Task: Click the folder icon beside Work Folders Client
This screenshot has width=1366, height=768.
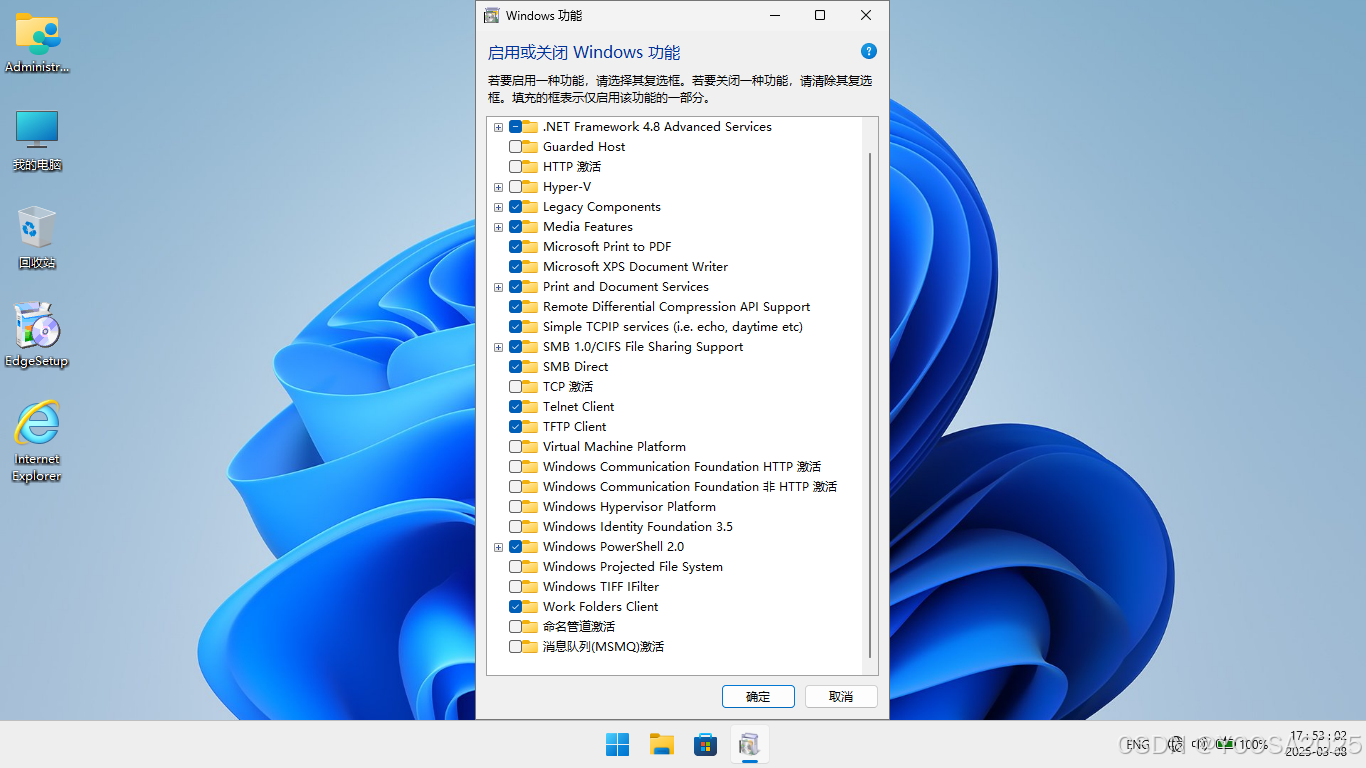Action: tap(530, 607)
